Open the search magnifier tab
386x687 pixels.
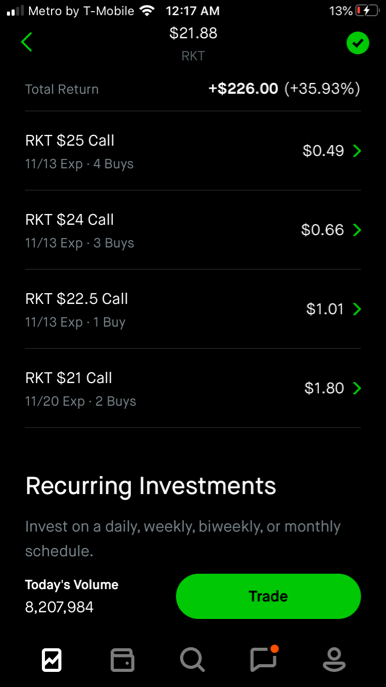192,660
